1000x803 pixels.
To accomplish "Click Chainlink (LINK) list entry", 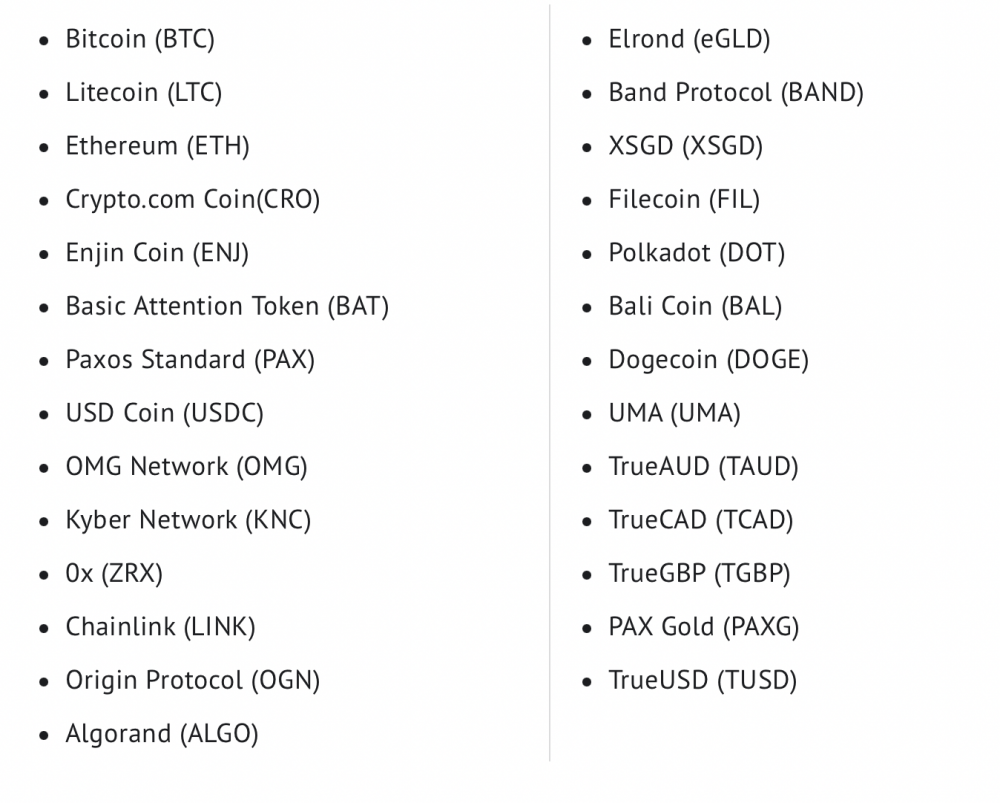I will pos(160,627).
